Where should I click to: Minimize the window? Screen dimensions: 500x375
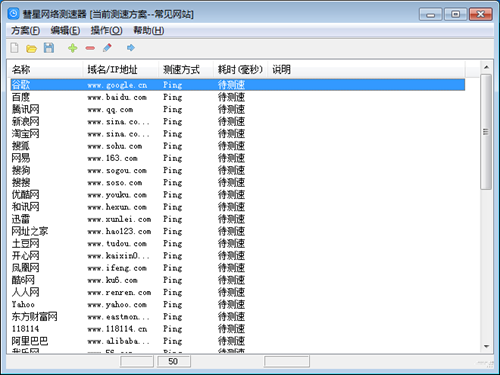tap(430, 14)
